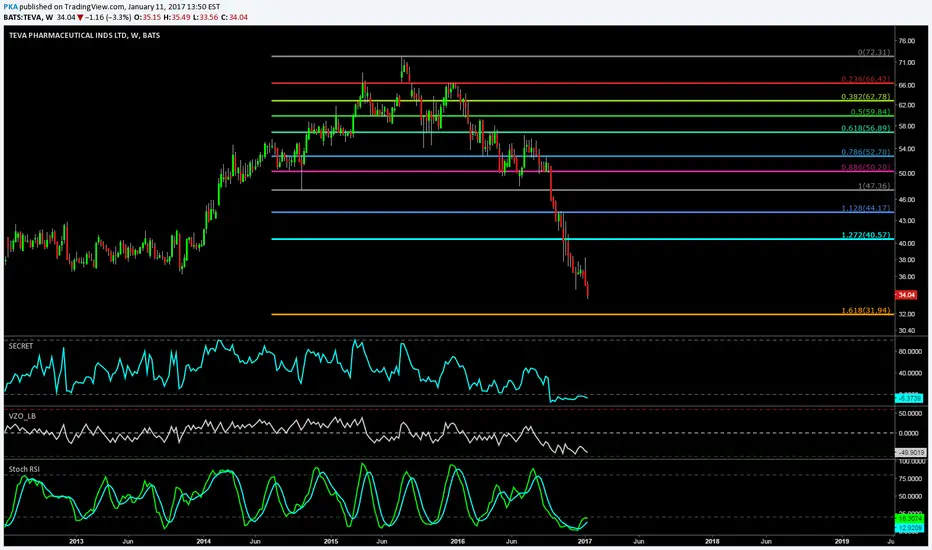Select the 1(47.36) Fibonacci level label
Viewport: 932px width, 550px height.
click(874, 186)
